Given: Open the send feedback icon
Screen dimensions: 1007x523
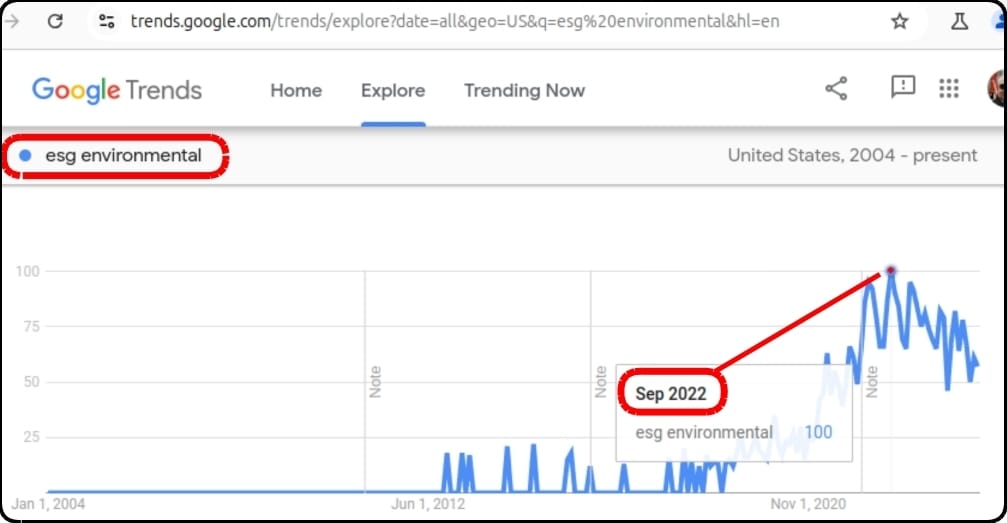Looking at the screenshot, I should (902, 88).
